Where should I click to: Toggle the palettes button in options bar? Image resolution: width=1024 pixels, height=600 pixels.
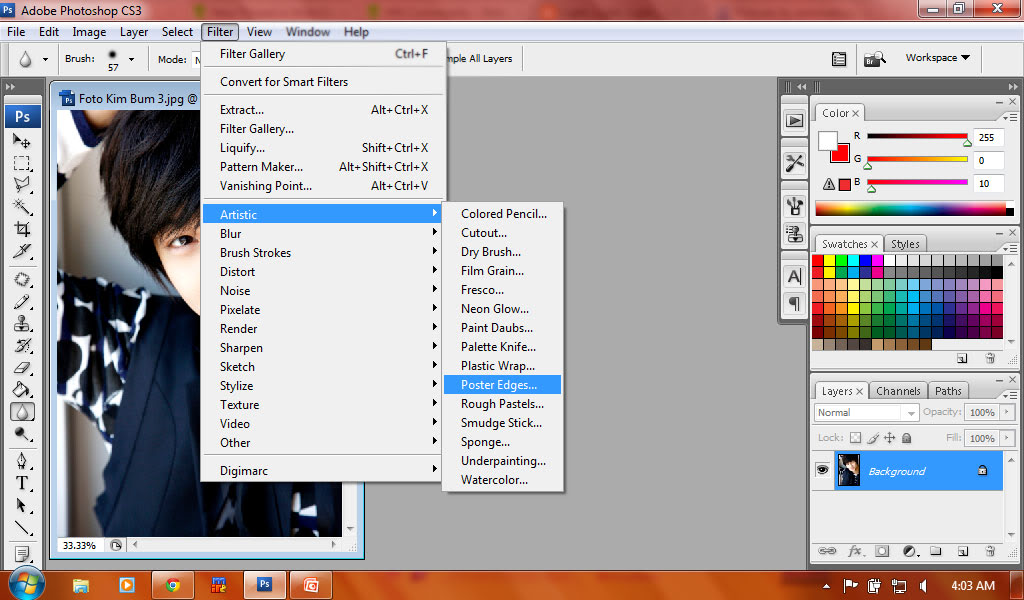click(839, 59)
